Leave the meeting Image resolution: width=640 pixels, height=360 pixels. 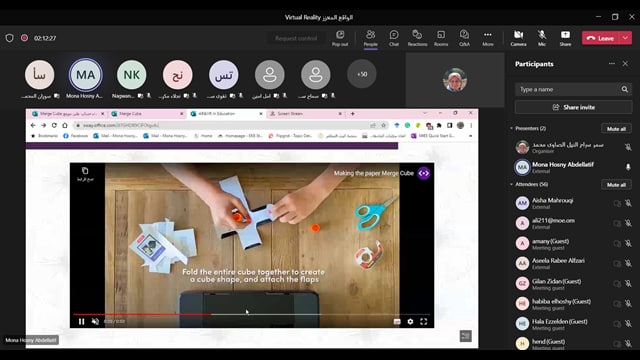(601, 38)
